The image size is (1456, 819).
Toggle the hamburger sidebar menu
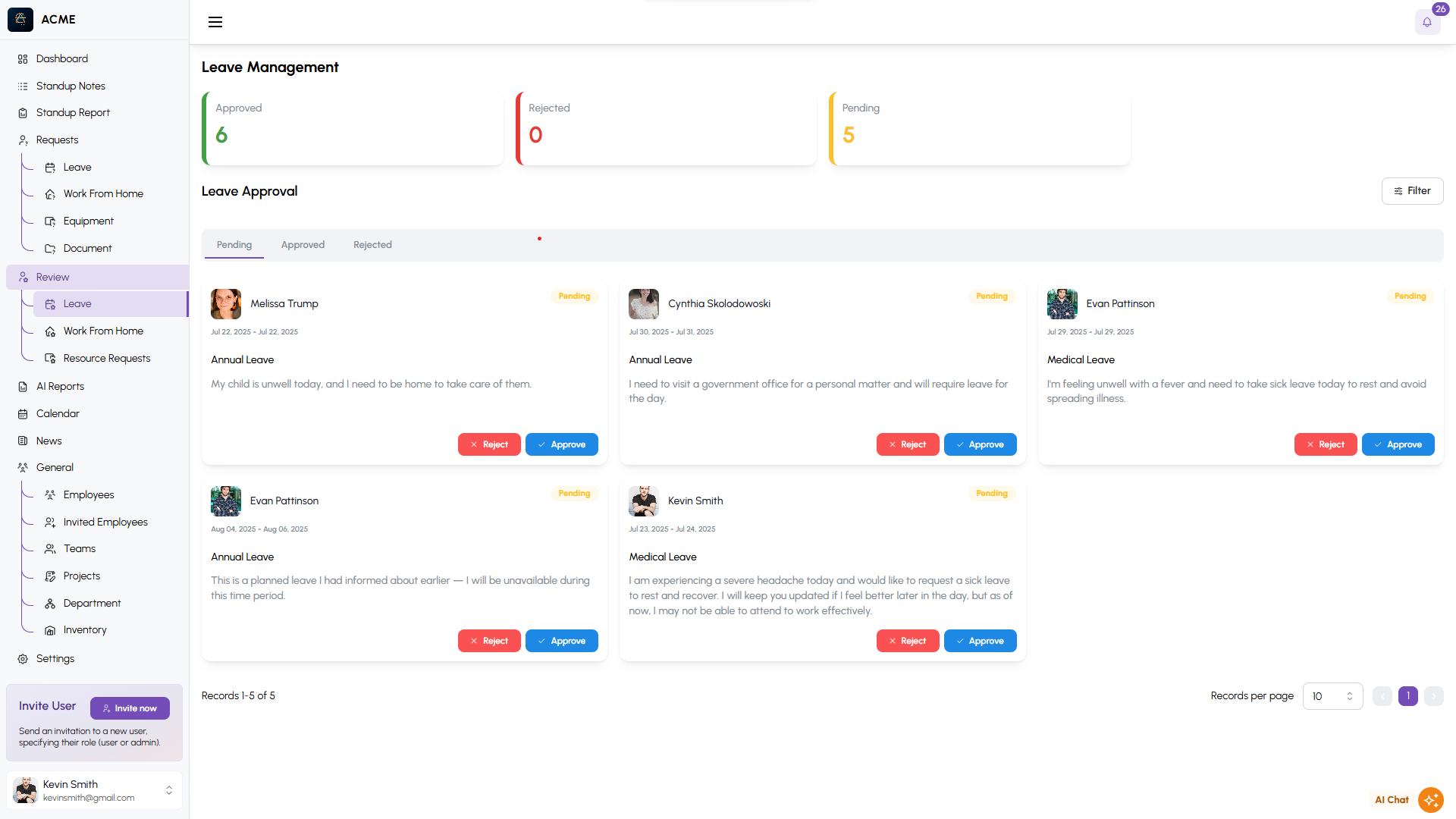(x=215, y=22)
